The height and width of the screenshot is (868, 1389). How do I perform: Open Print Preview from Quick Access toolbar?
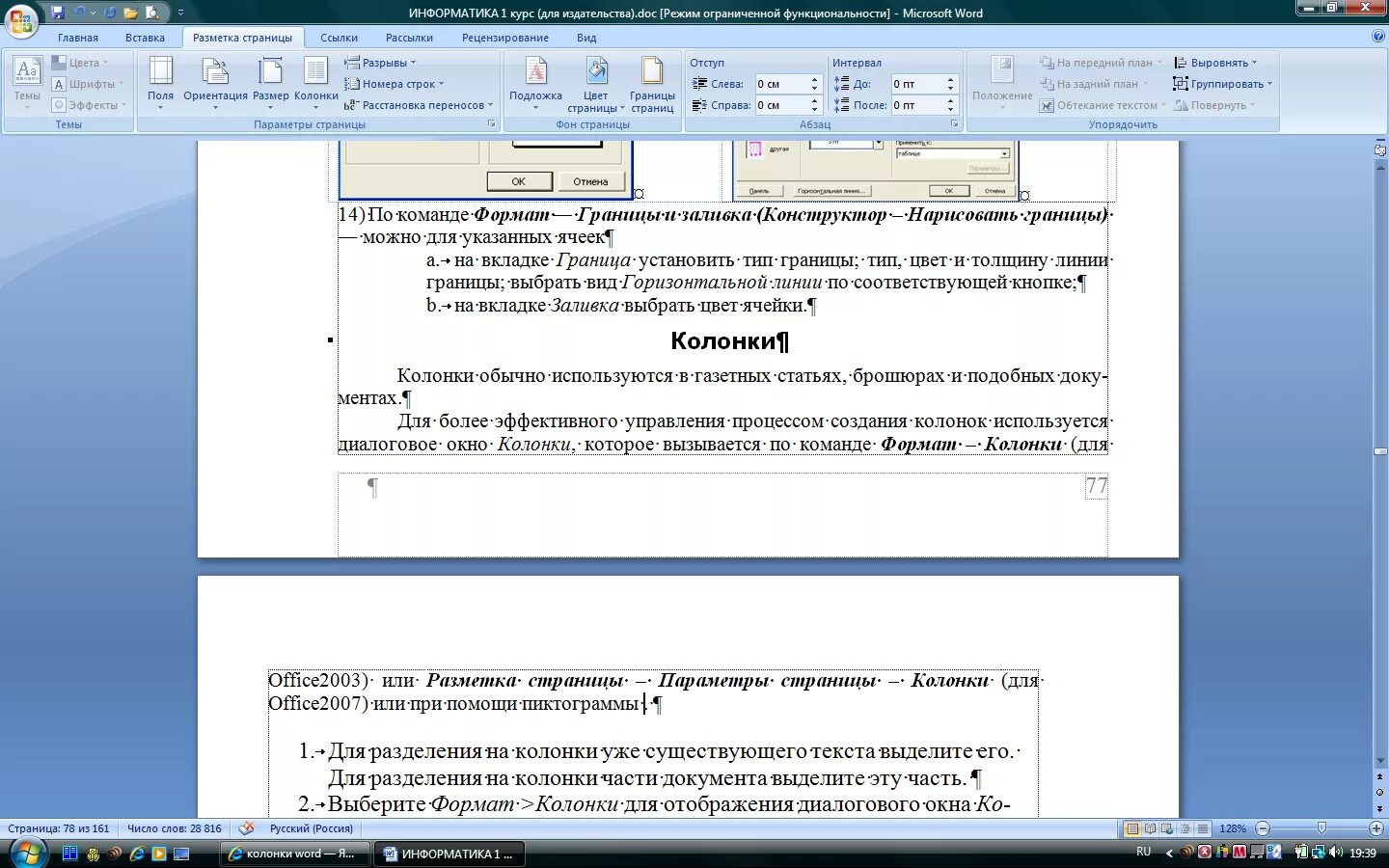coord(151,13)
